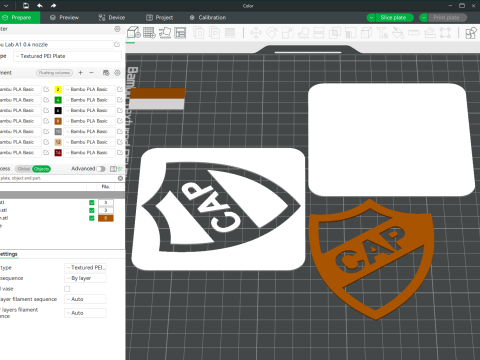Viewport: 480px width, 360px height.
Task: Click the Flushing volumes button
Action: tap(54, 73)
